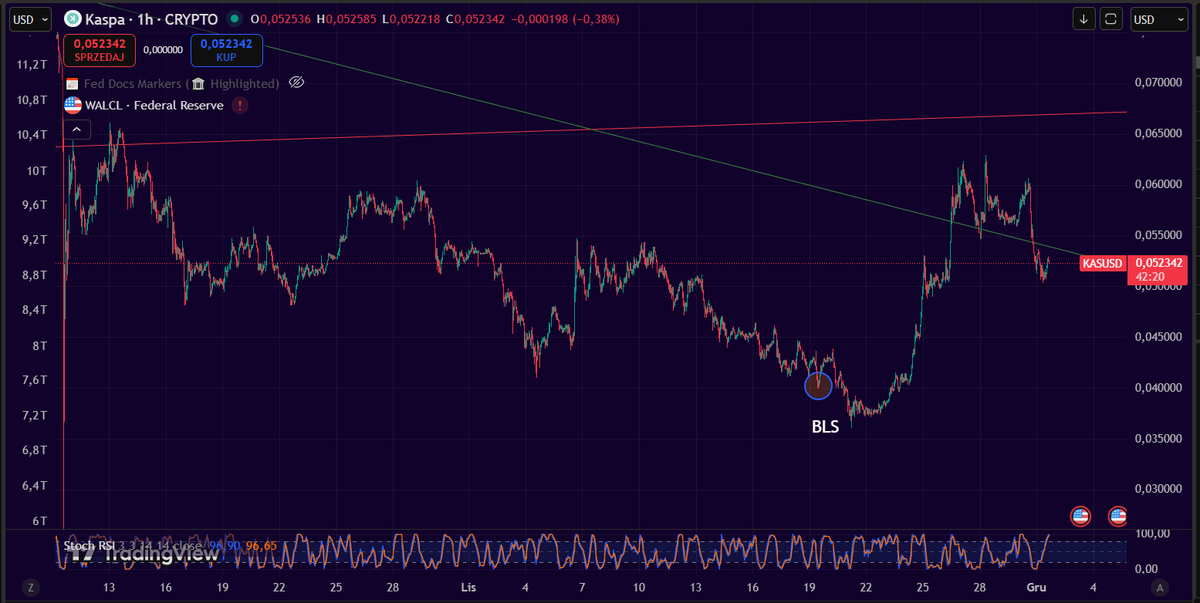Click the Kaspa coin logo icon

tap(73, 19)
